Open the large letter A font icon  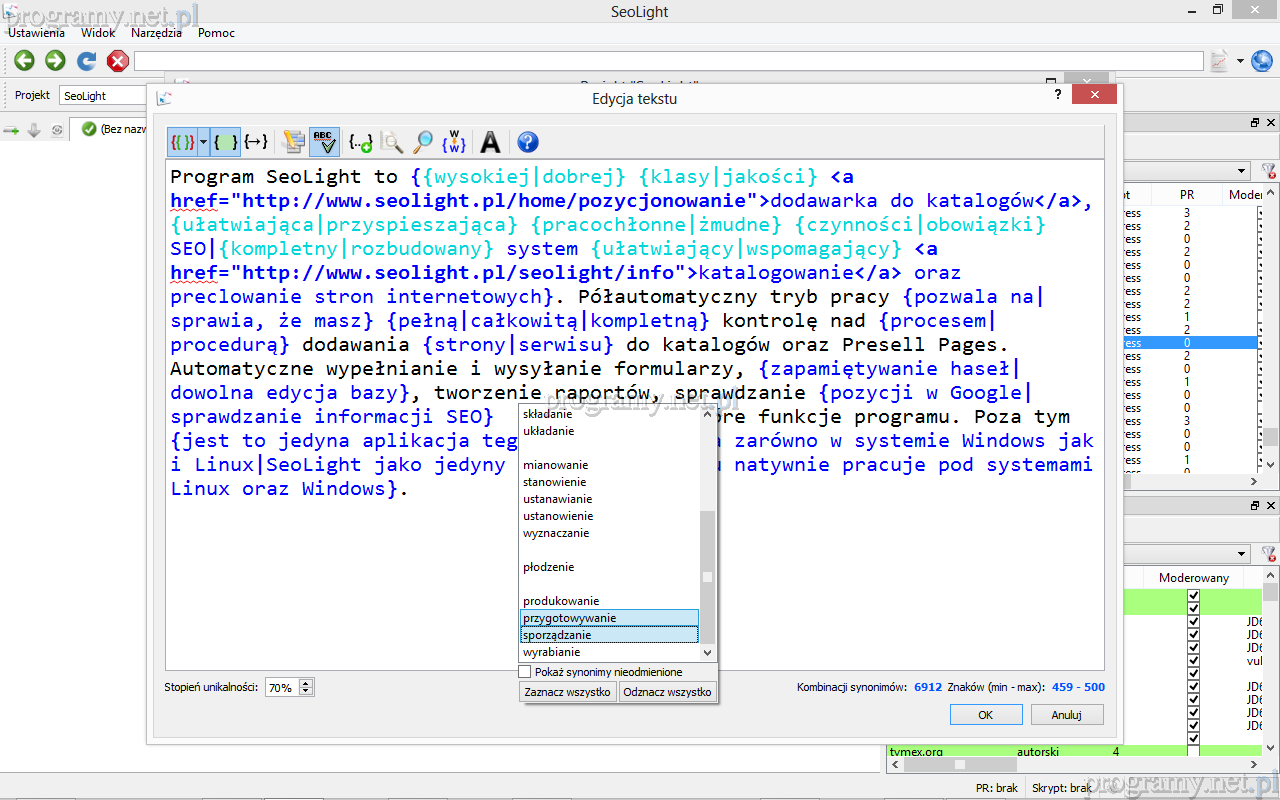point(490,142)
